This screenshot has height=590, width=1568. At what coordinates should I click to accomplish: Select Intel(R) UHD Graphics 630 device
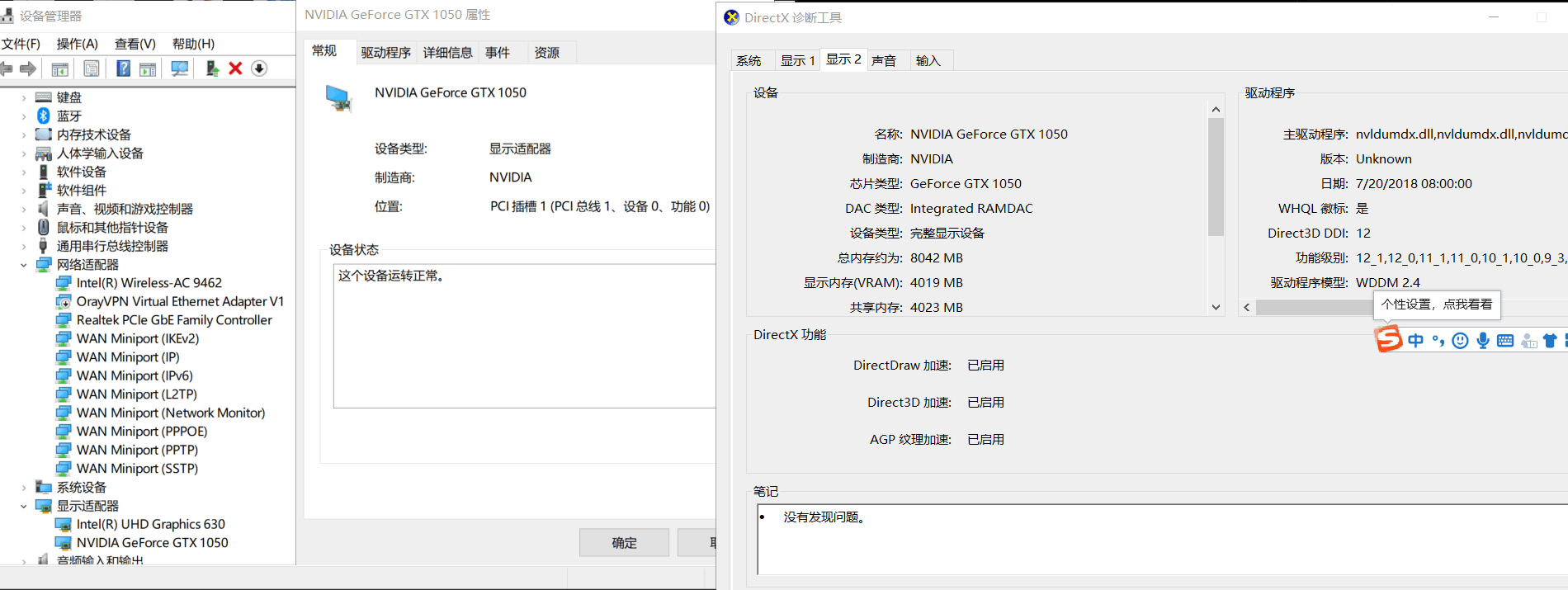click(150, 524)
